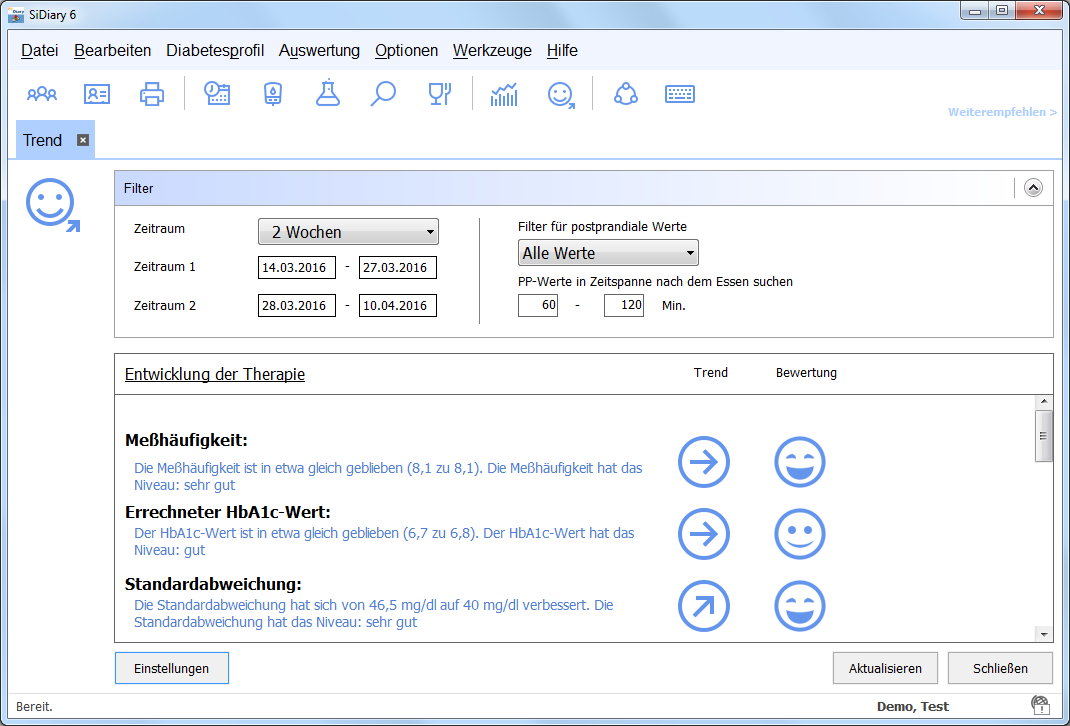
Task: Open the calendar clock logbook icon
Action: [217, 95]
